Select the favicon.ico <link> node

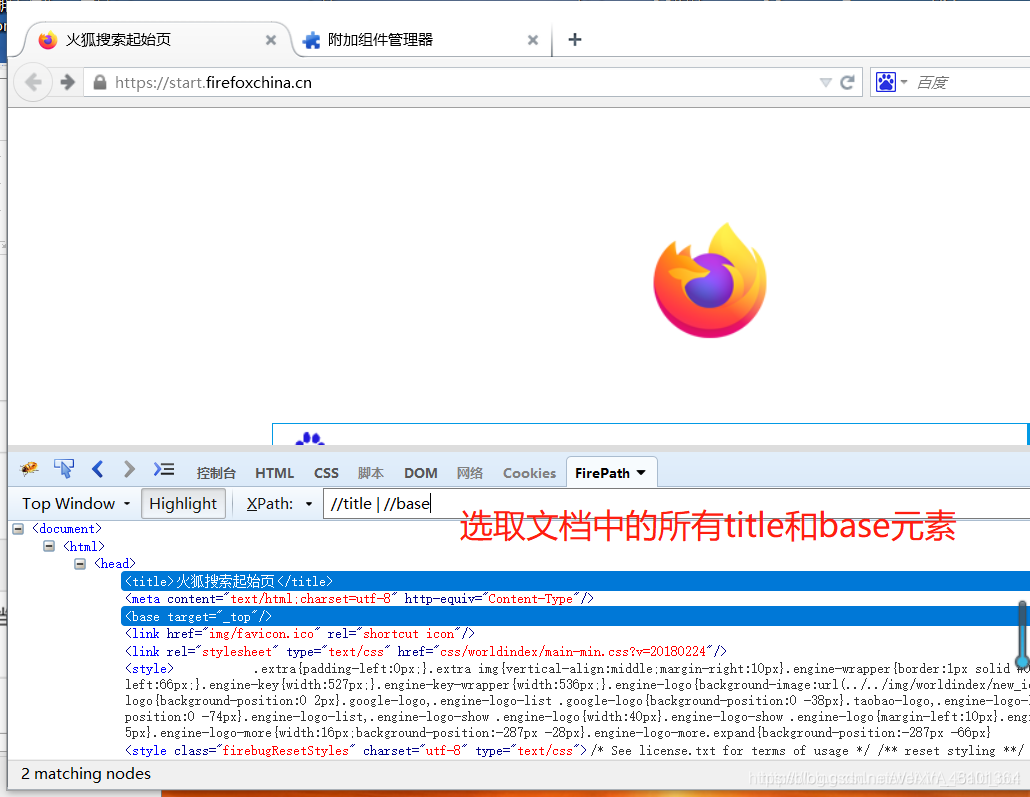[x=300, y=633]
